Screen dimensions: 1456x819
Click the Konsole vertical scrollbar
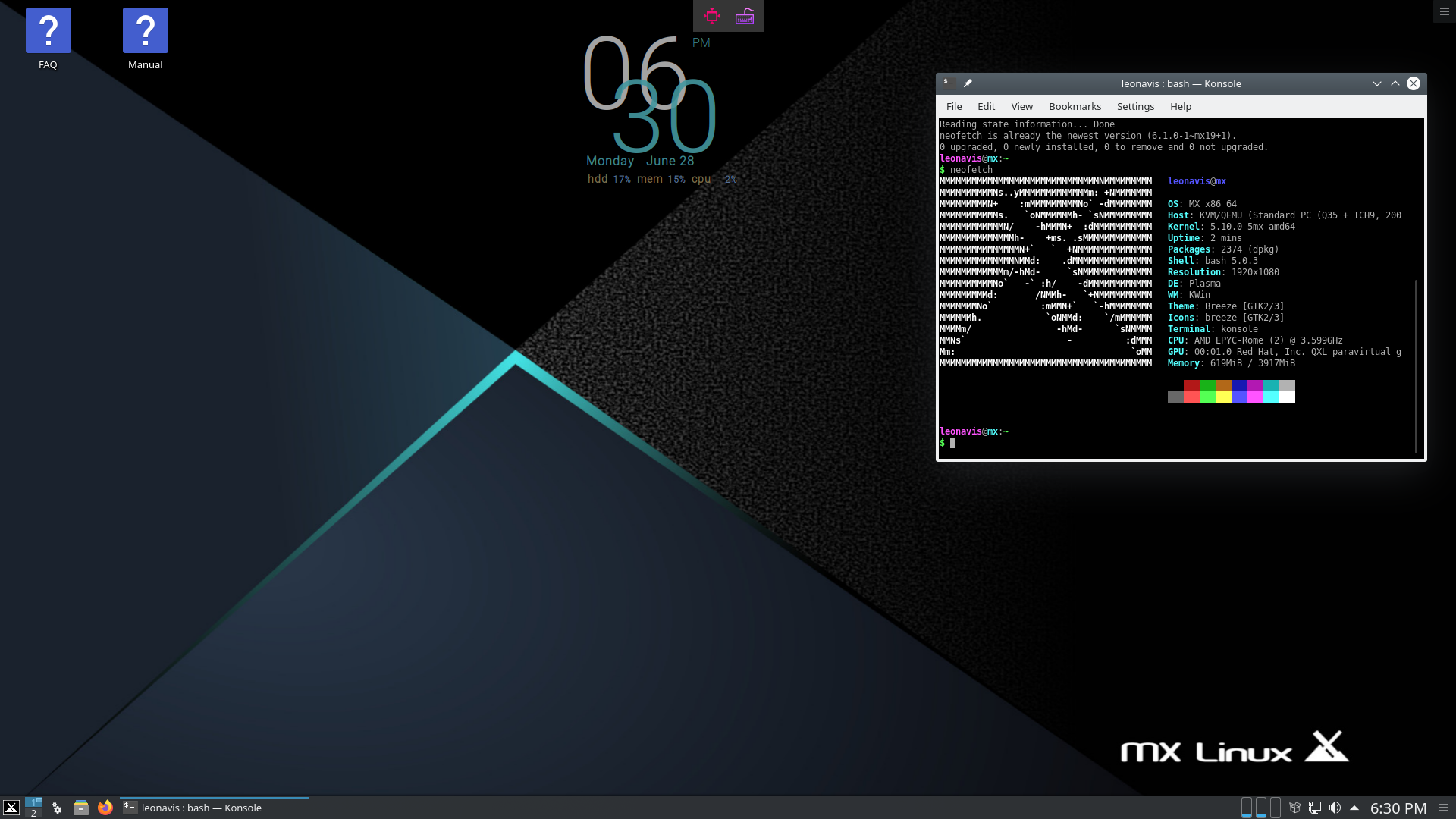[1416, 364]
